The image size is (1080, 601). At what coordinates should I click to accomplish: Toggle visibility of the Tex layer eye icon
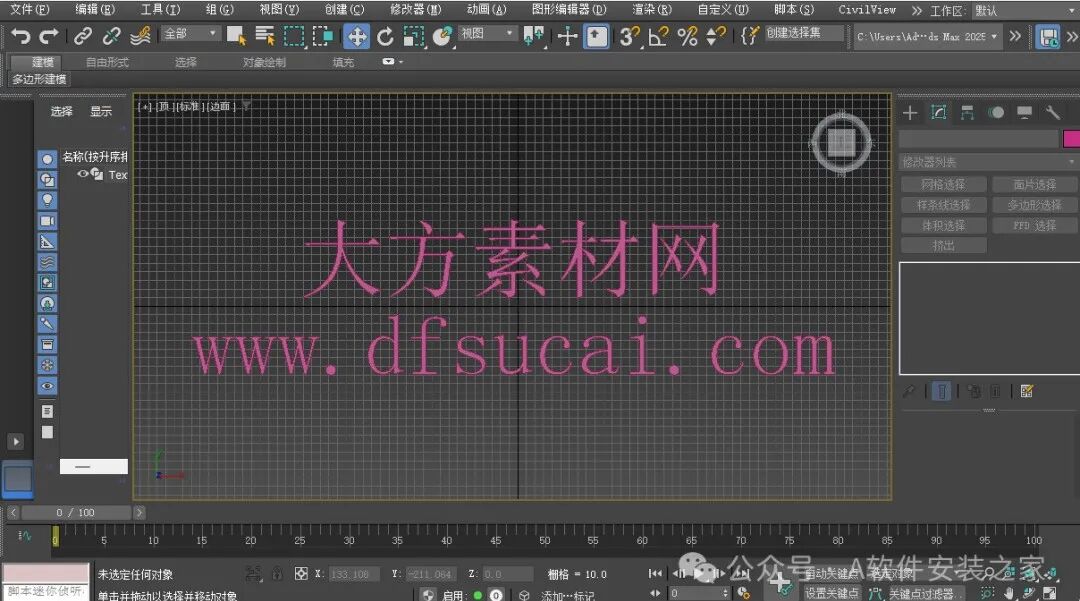pyautogui.click(x=81, y=174)
